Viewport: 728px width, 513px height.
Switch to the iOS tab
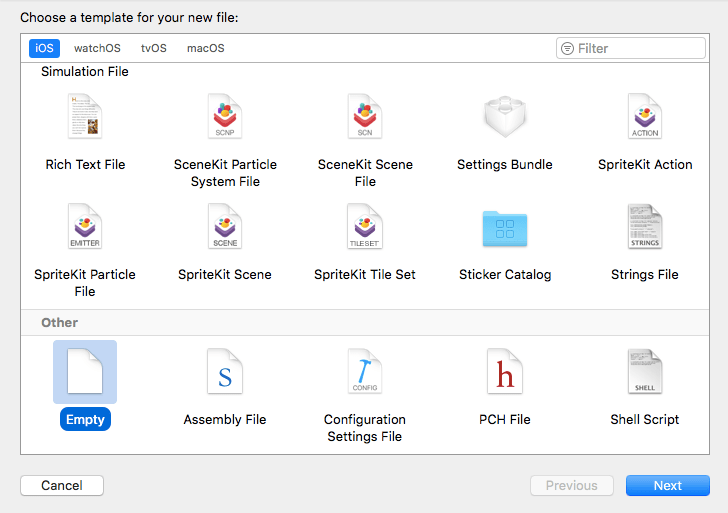(x=44, y=48)
